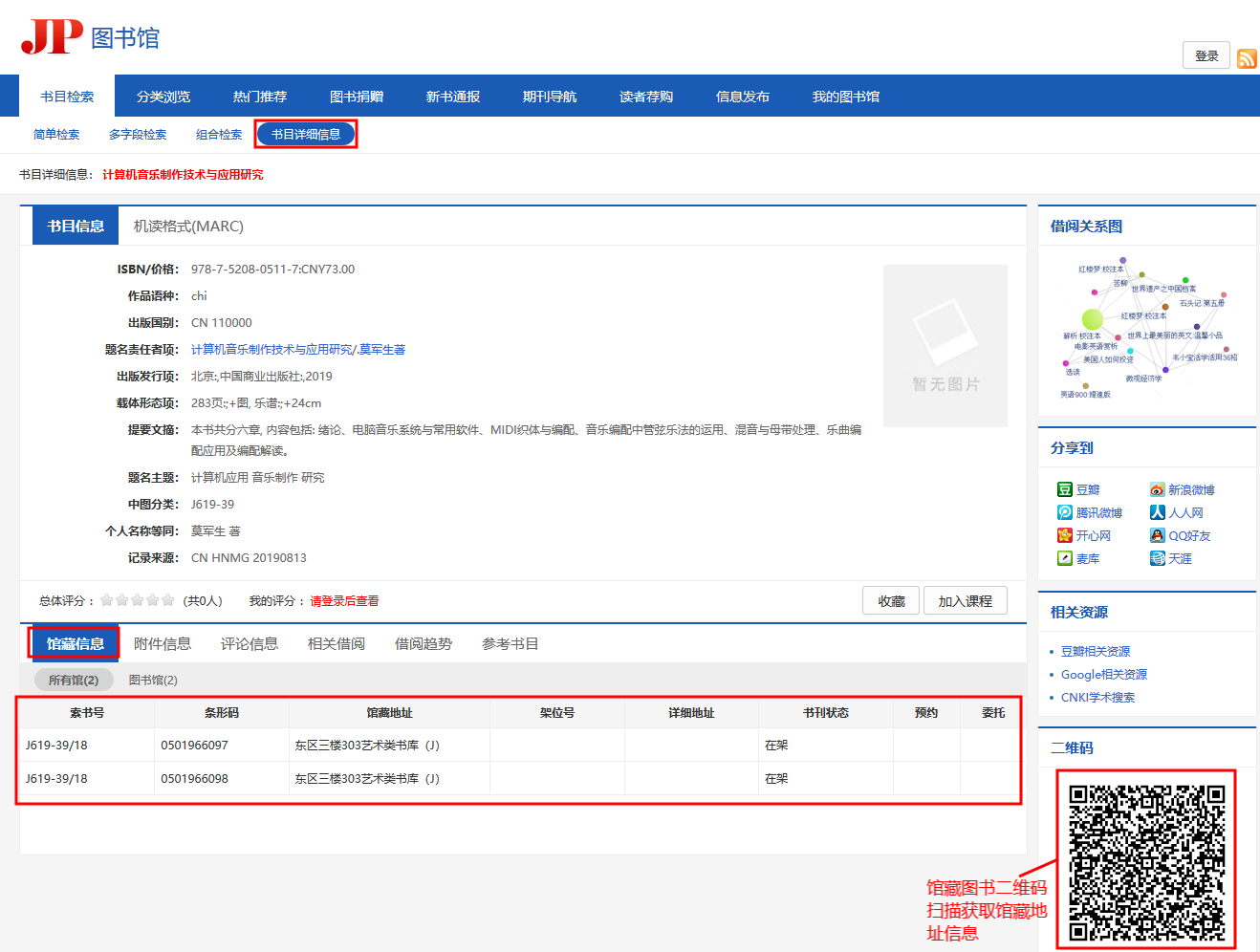This screenshot has height=952, width=1260.
Task: Open CNKI学术搜索 link
Action: 1098,698
